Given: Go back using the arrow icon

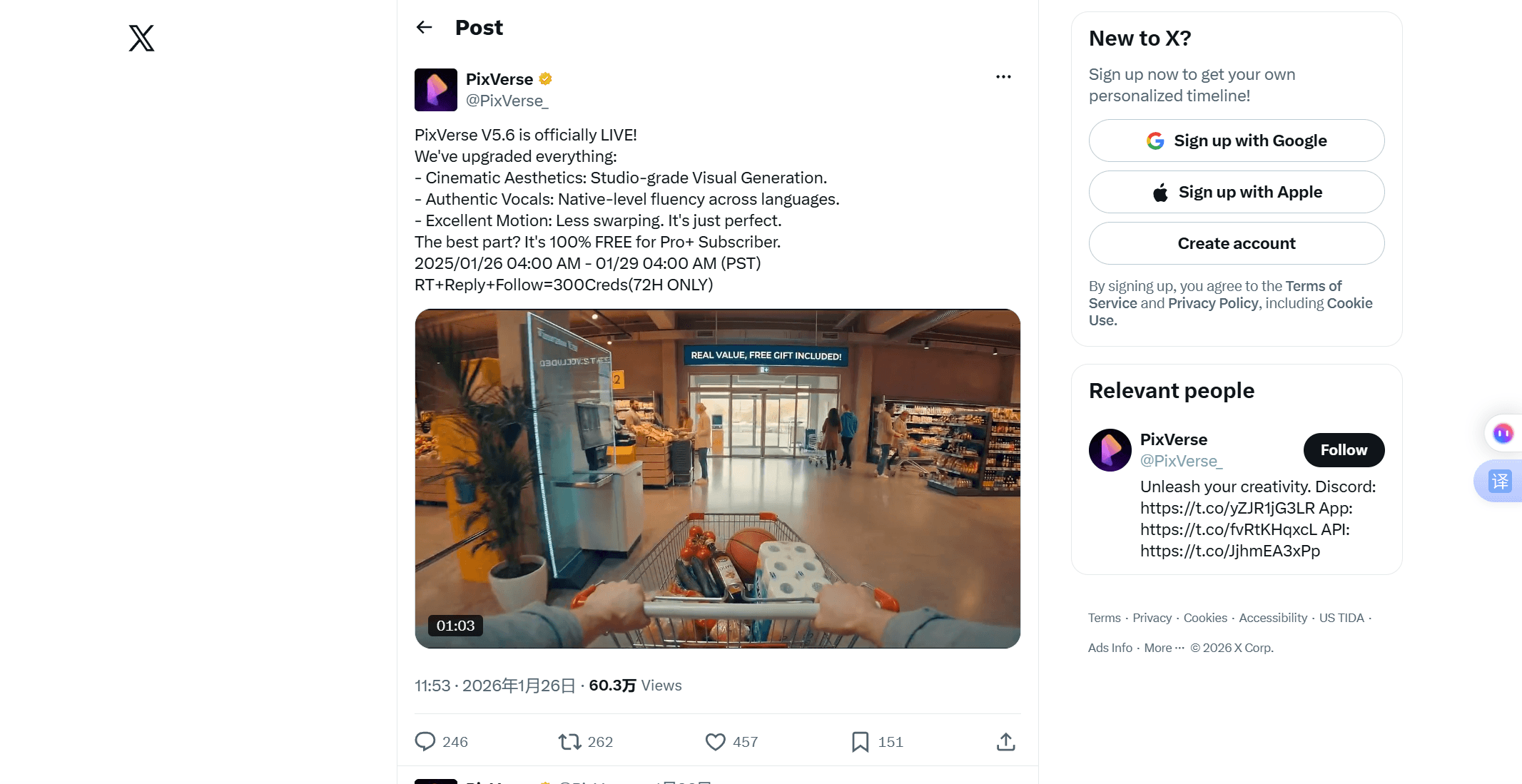Looking at the screenshot, I should click(425, 27).
